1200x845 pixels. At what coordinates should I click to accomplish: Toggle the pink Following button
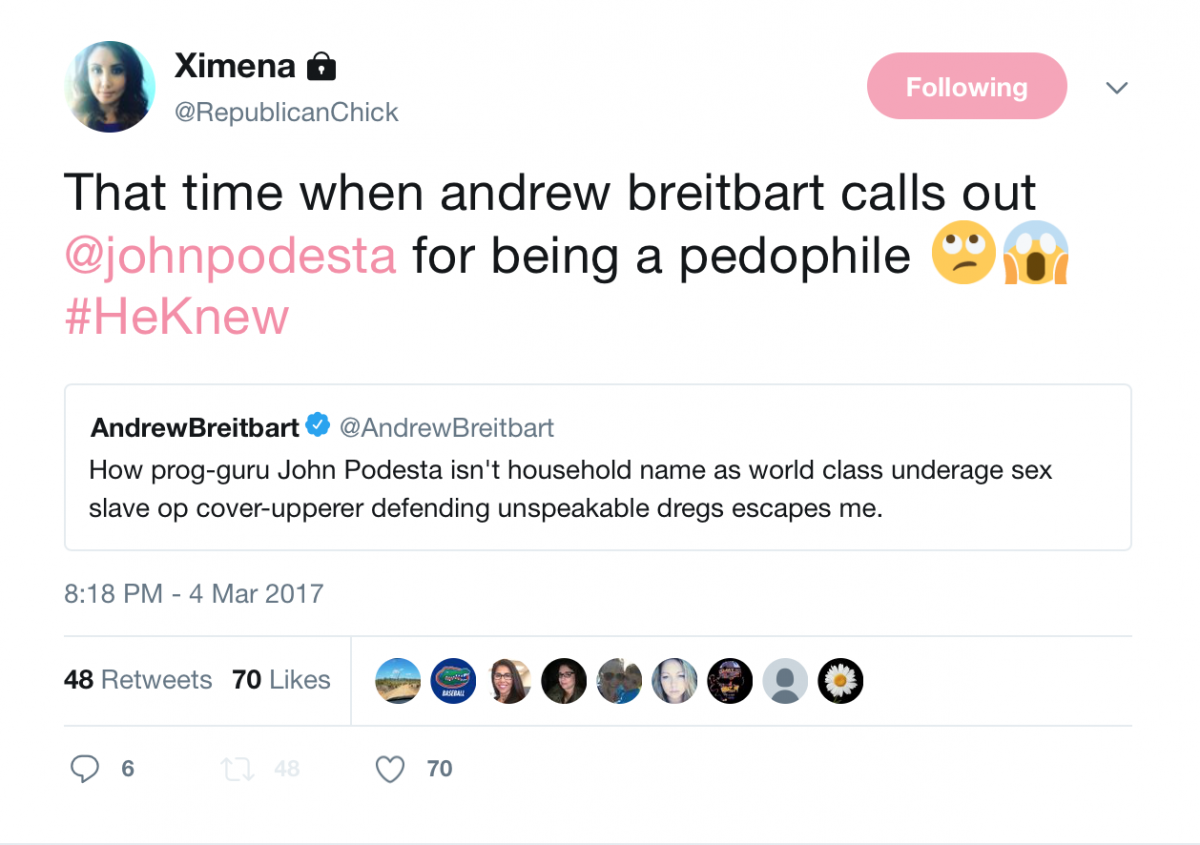(966, 87)
